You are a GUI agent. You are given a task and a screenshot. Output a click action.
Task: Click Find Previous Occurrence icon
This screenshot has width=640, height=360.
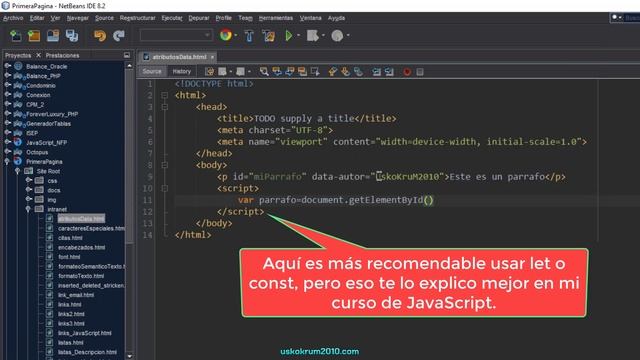click(277, 72)
